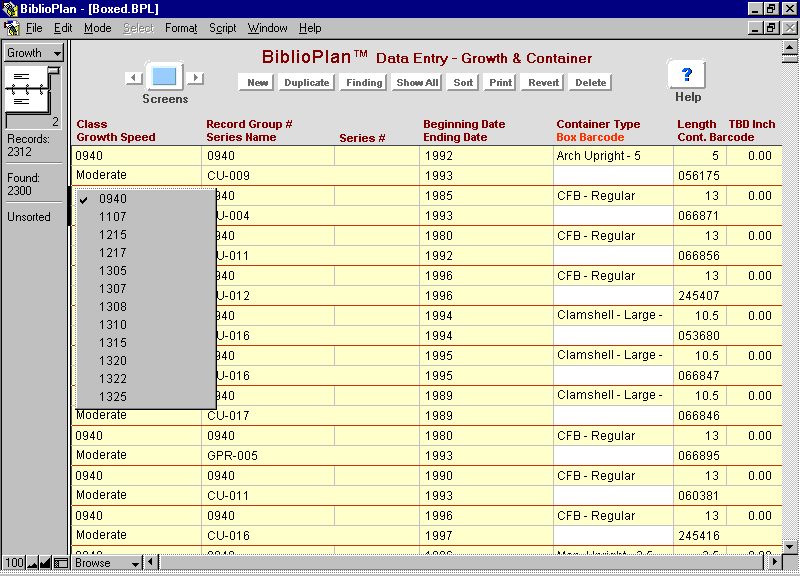Open the Growth layout dropdown
The width and height of the screenshot is (800, 576).
pos(33,53)
